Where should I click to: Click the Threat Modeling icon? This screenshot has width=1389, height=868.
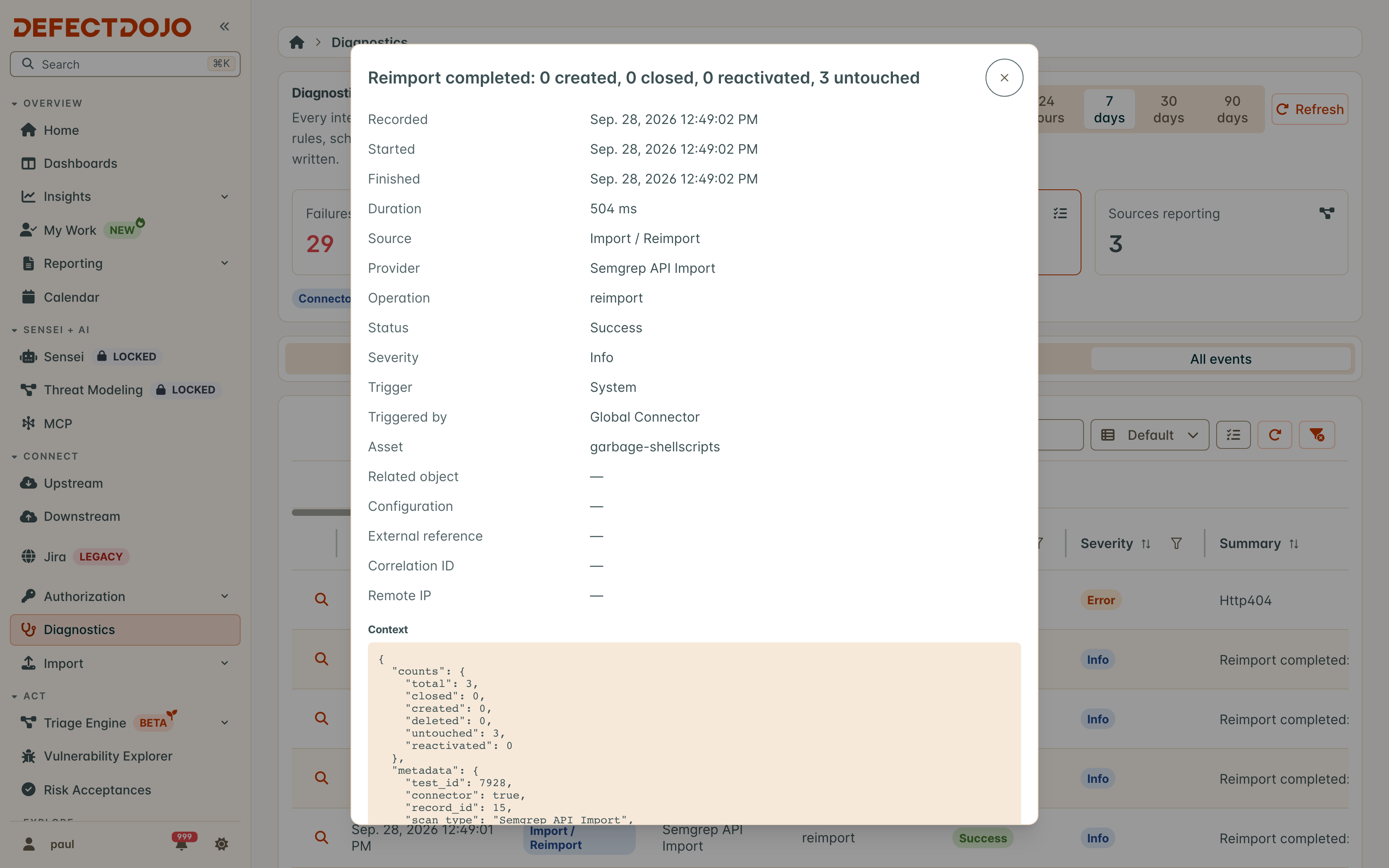28,390
